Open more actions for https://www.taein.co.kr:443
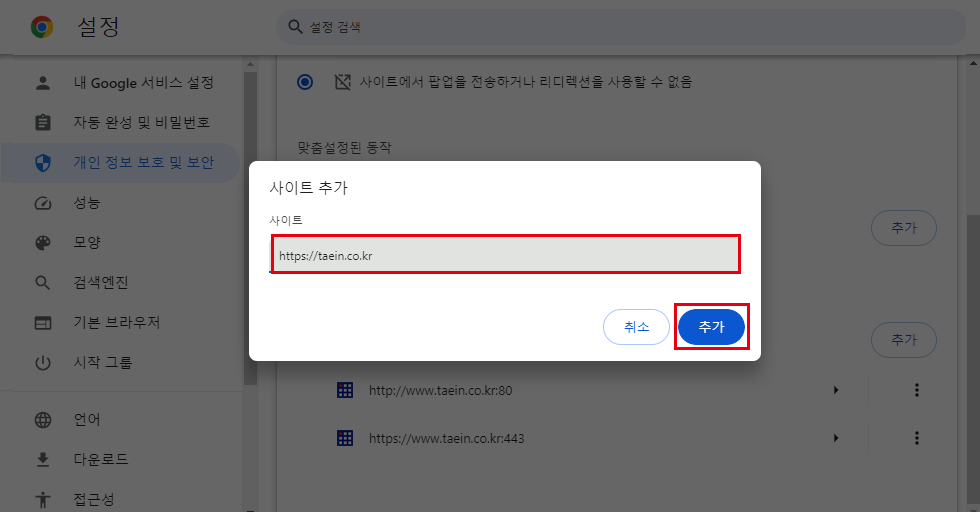 916,437
